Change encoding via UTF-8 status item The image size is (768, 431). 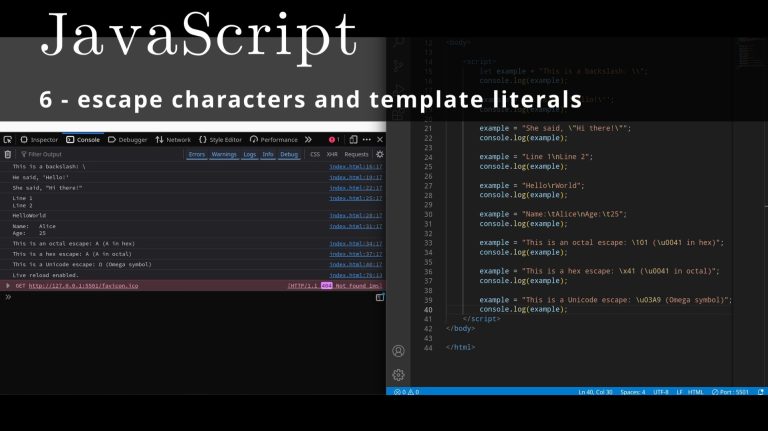point(661,392)
